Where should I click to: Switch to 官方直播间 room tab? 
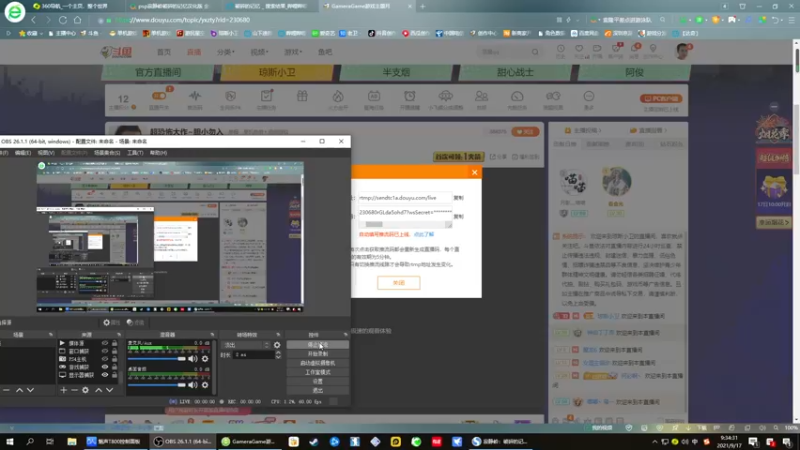(158, 72)
